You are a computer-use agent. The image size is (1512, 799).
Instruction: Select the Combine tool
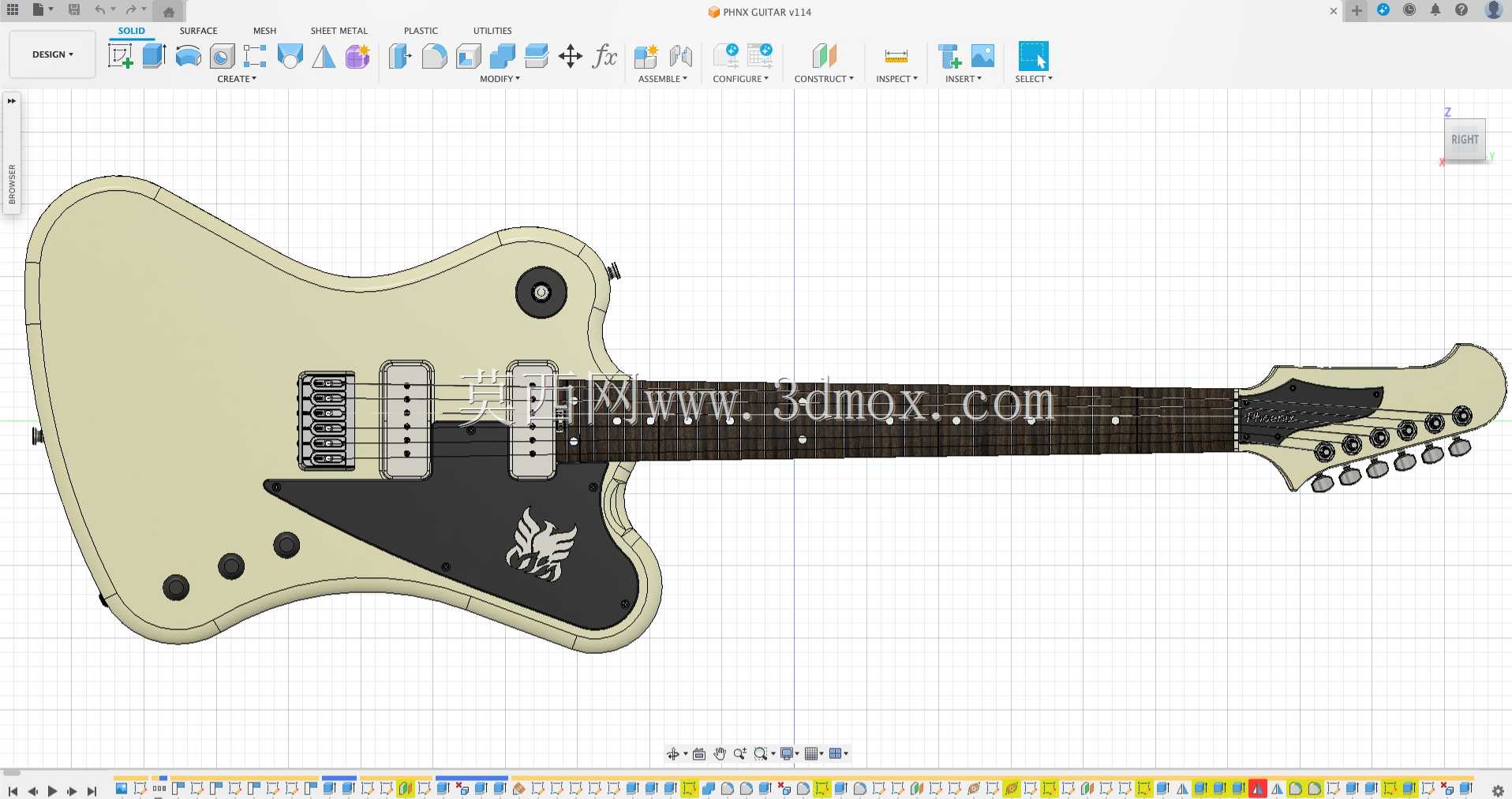(502, 56)
